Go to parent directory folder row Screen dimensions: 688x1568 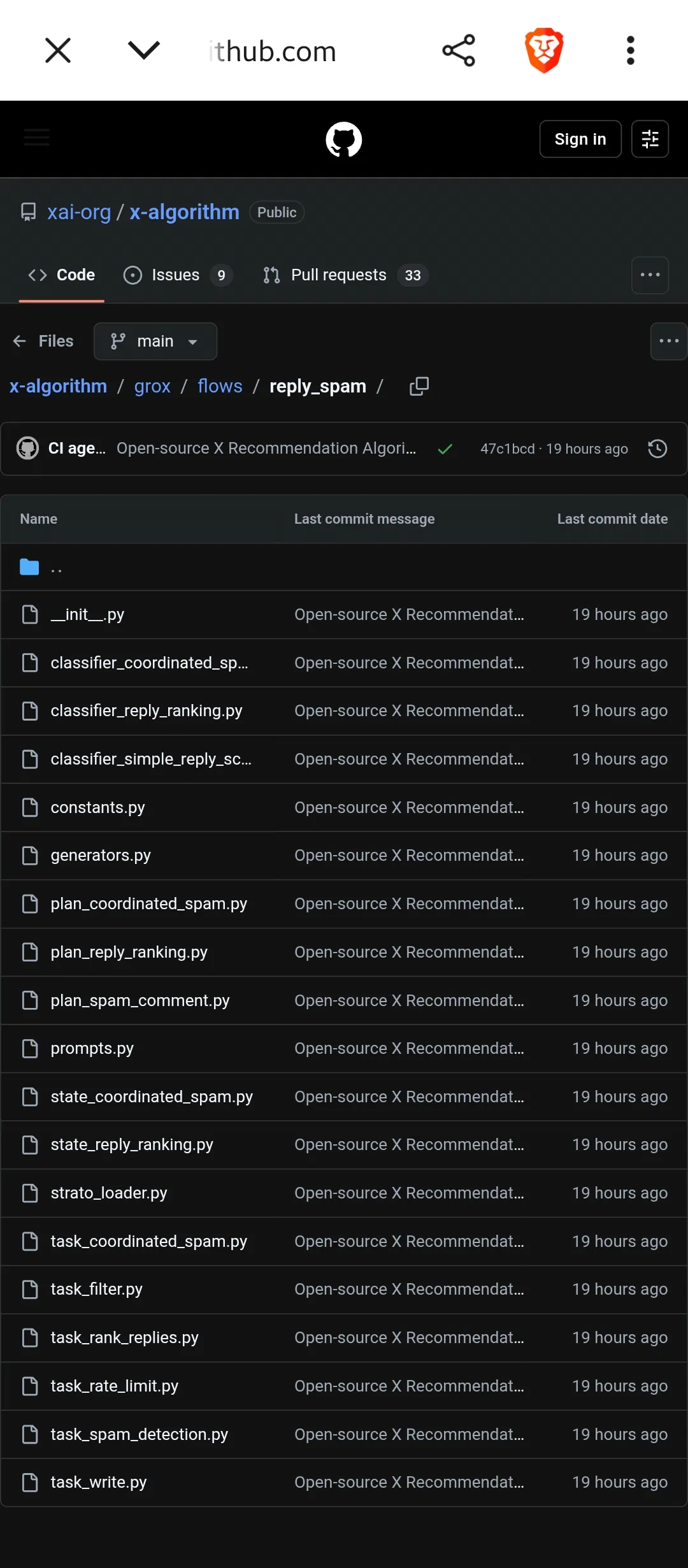click(344, 567)
